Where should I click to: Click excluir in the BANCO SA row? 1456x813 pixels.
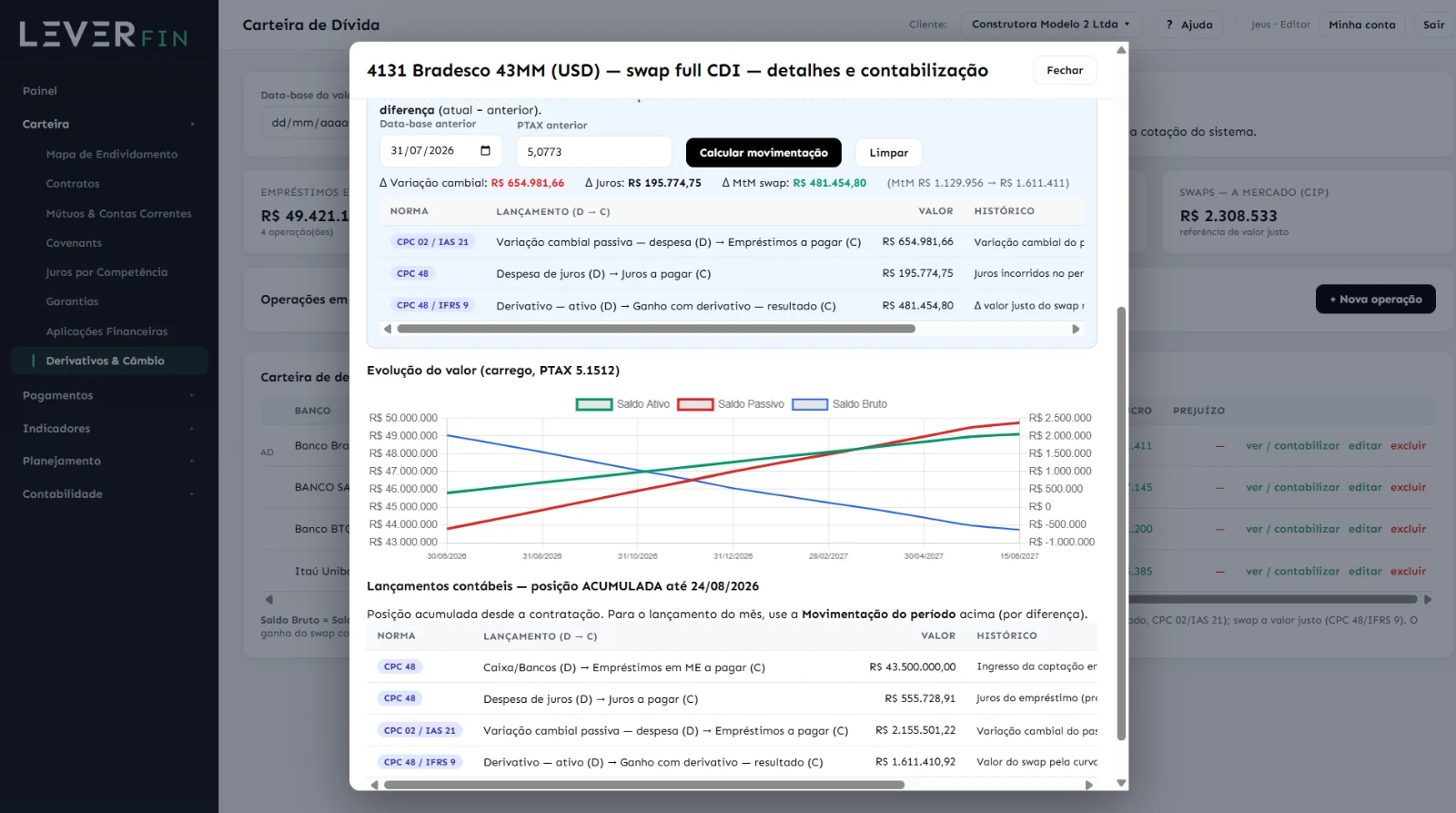[x=1408, y=488]
